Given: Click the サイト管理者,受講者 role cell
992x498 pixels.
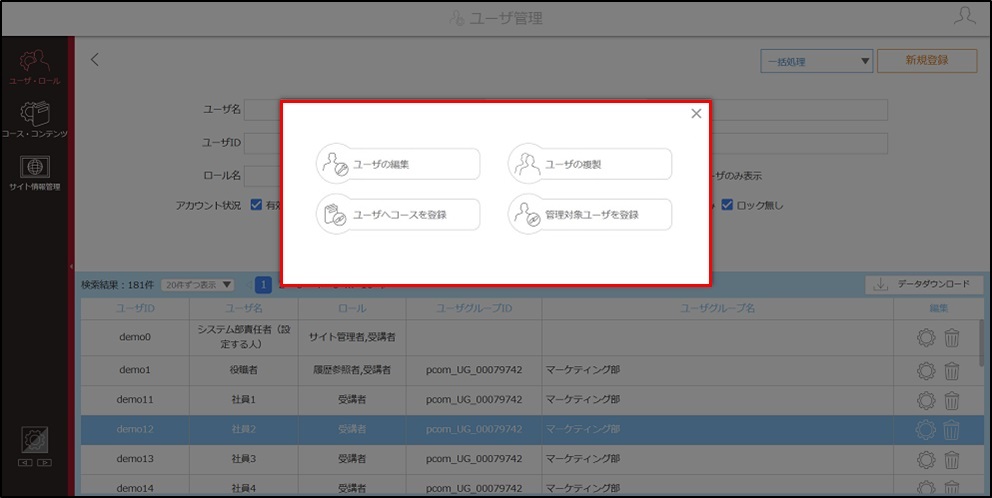Looking at the screenshot, I should [352, 337].
